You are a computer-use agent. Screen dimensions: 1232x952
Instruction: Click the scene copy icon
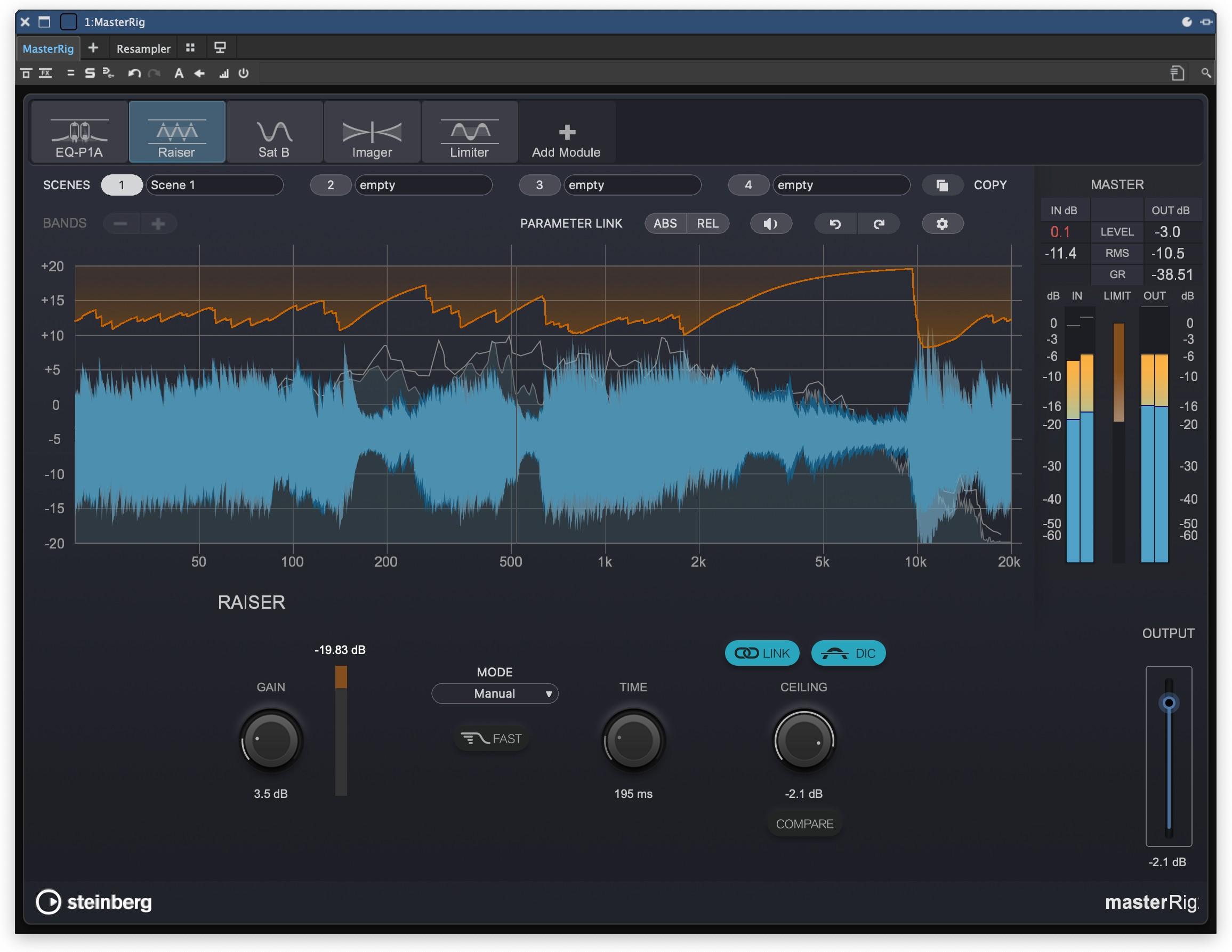941,185
